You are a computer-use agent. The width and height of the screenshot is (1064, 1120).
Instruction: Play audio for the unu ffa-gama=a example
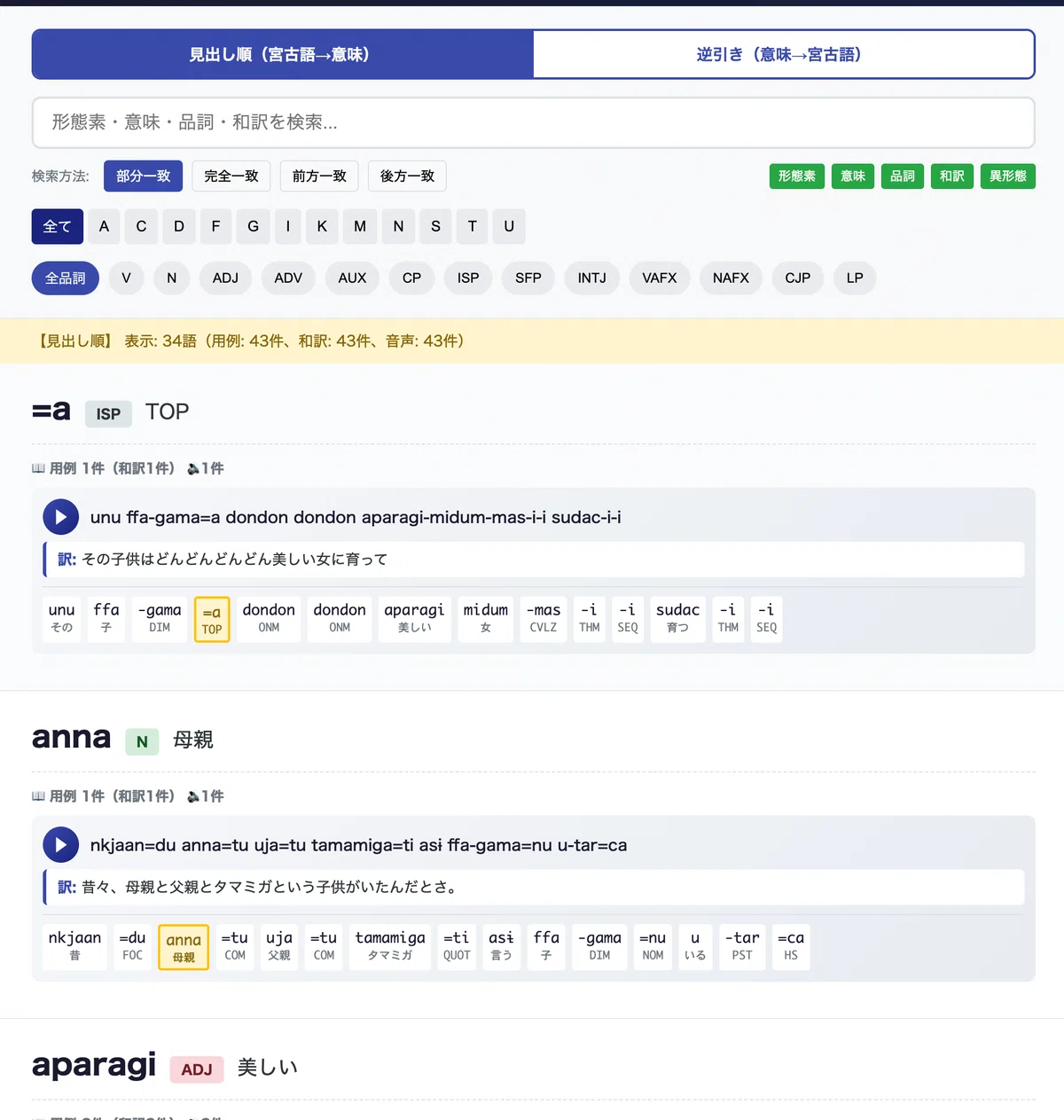[x=61, y=517]
